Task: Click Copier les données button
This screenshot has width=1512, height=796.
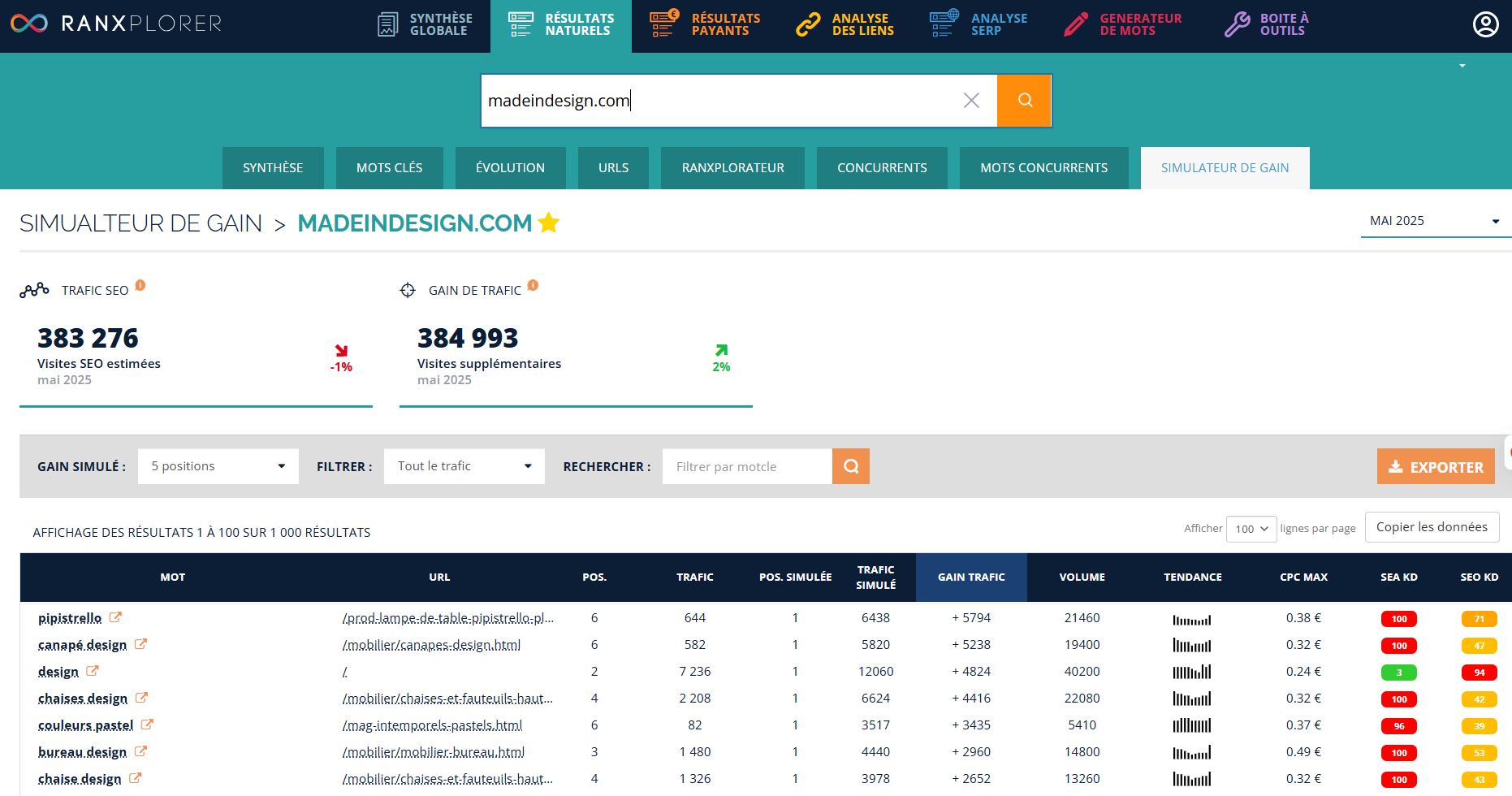Action: [x=1432, y=527]
